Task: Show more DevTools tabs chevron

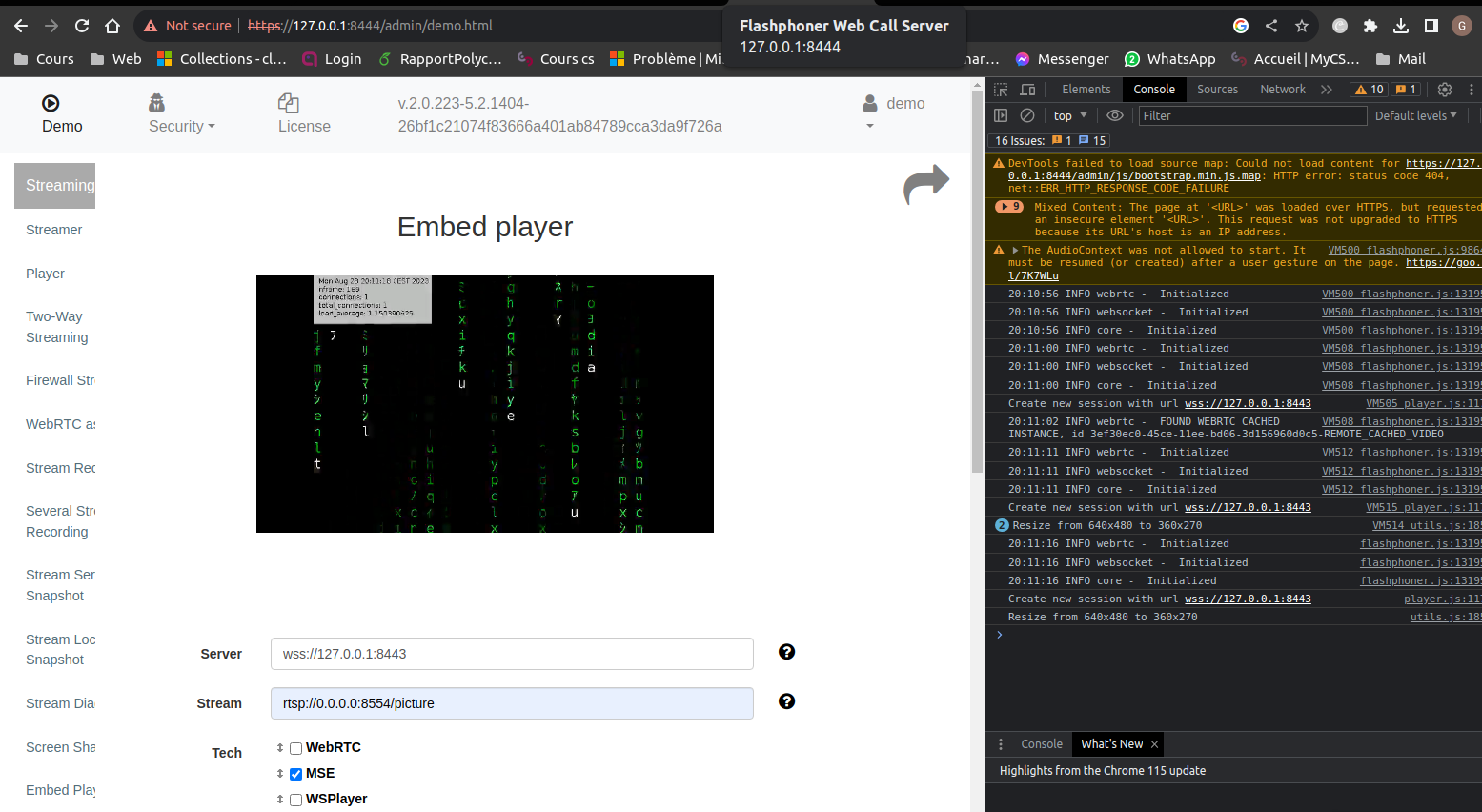Action: pyautogui.click(x=1327, y=90)
